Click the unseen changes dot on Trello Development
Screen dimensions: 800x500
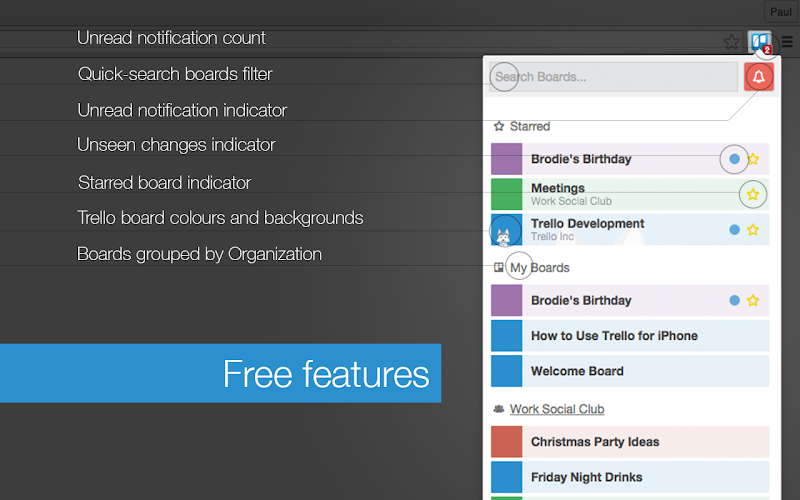click(735, 230)
